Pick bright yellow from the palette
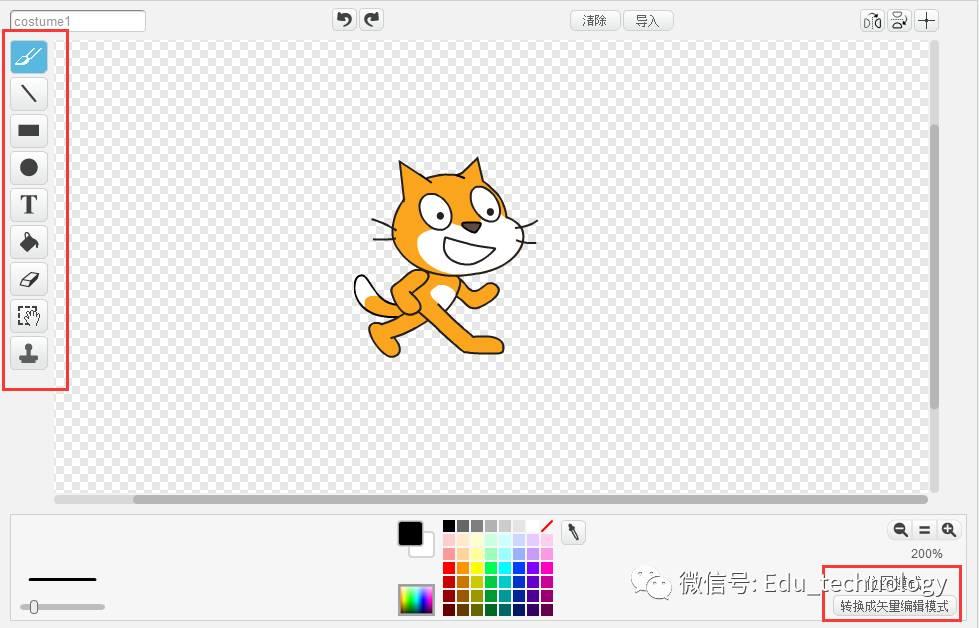The height and width of the screenshot is (628, 979). click(x=477, y=568)
